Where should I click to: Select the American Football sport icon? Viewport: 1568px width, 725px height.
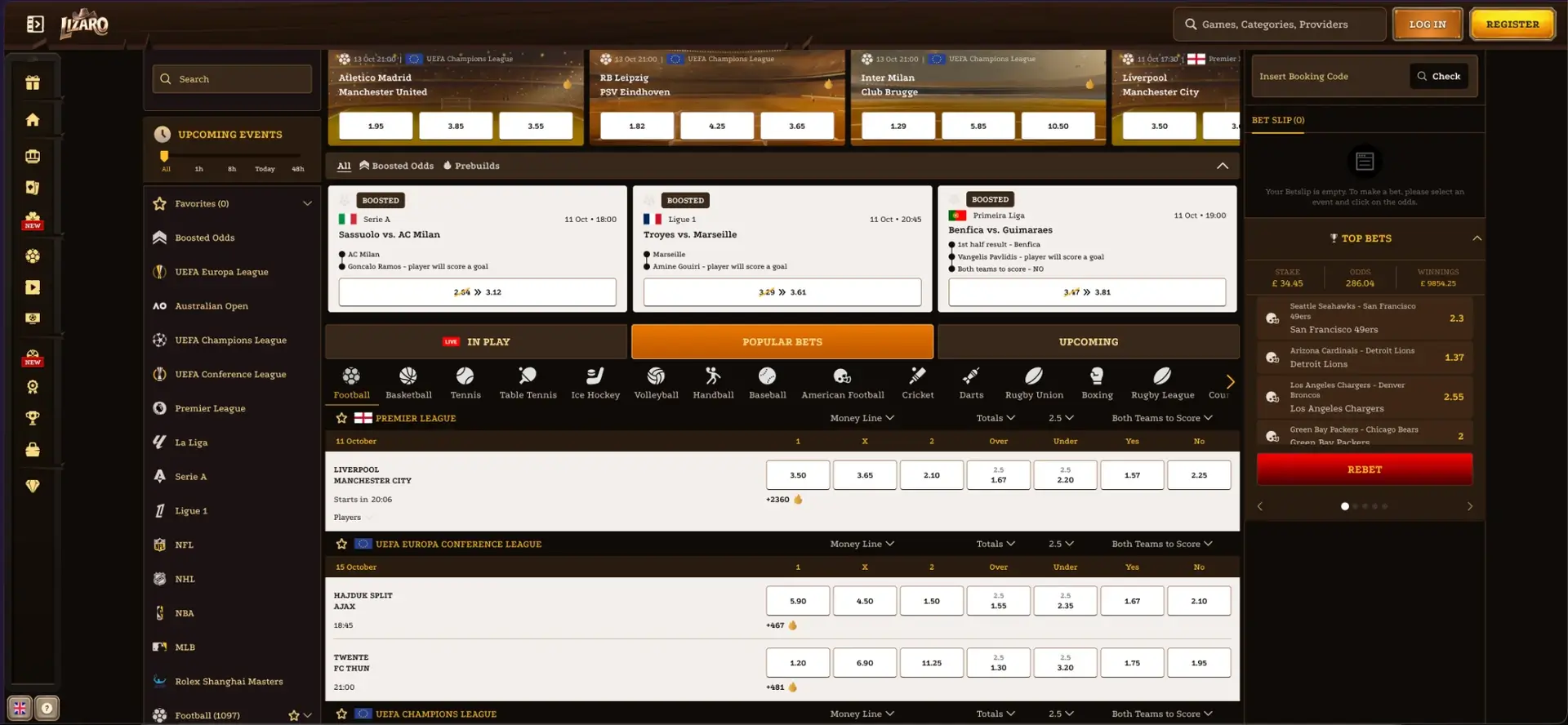(843, 383)
